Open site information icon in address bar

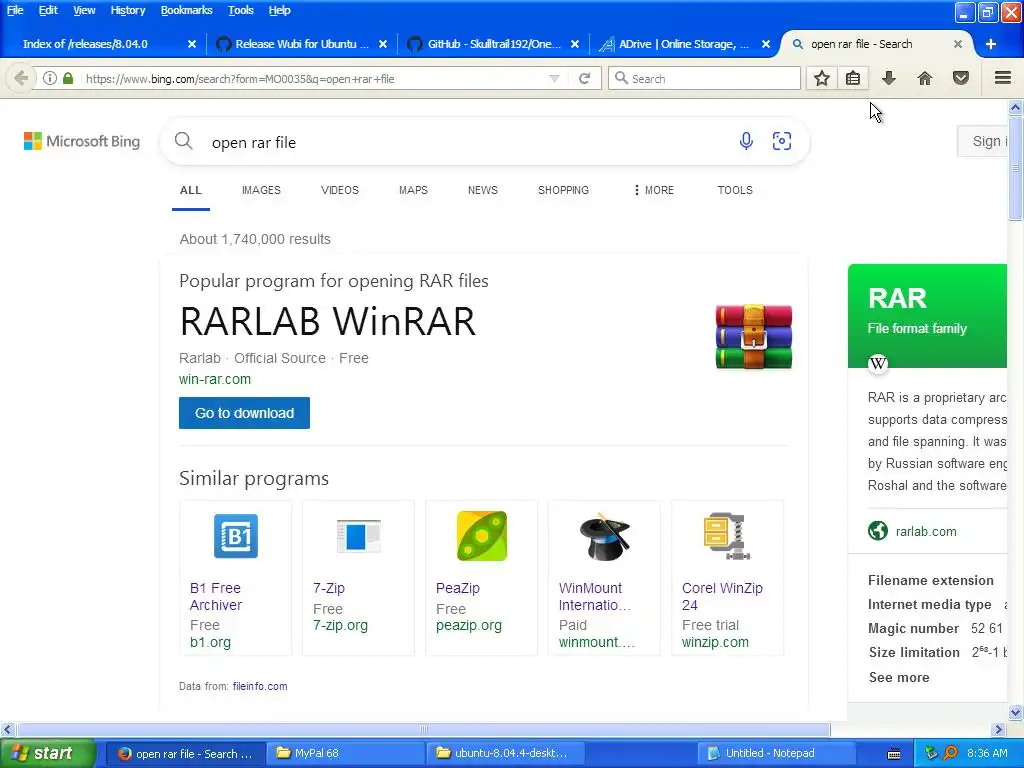(x=50, y=78)
